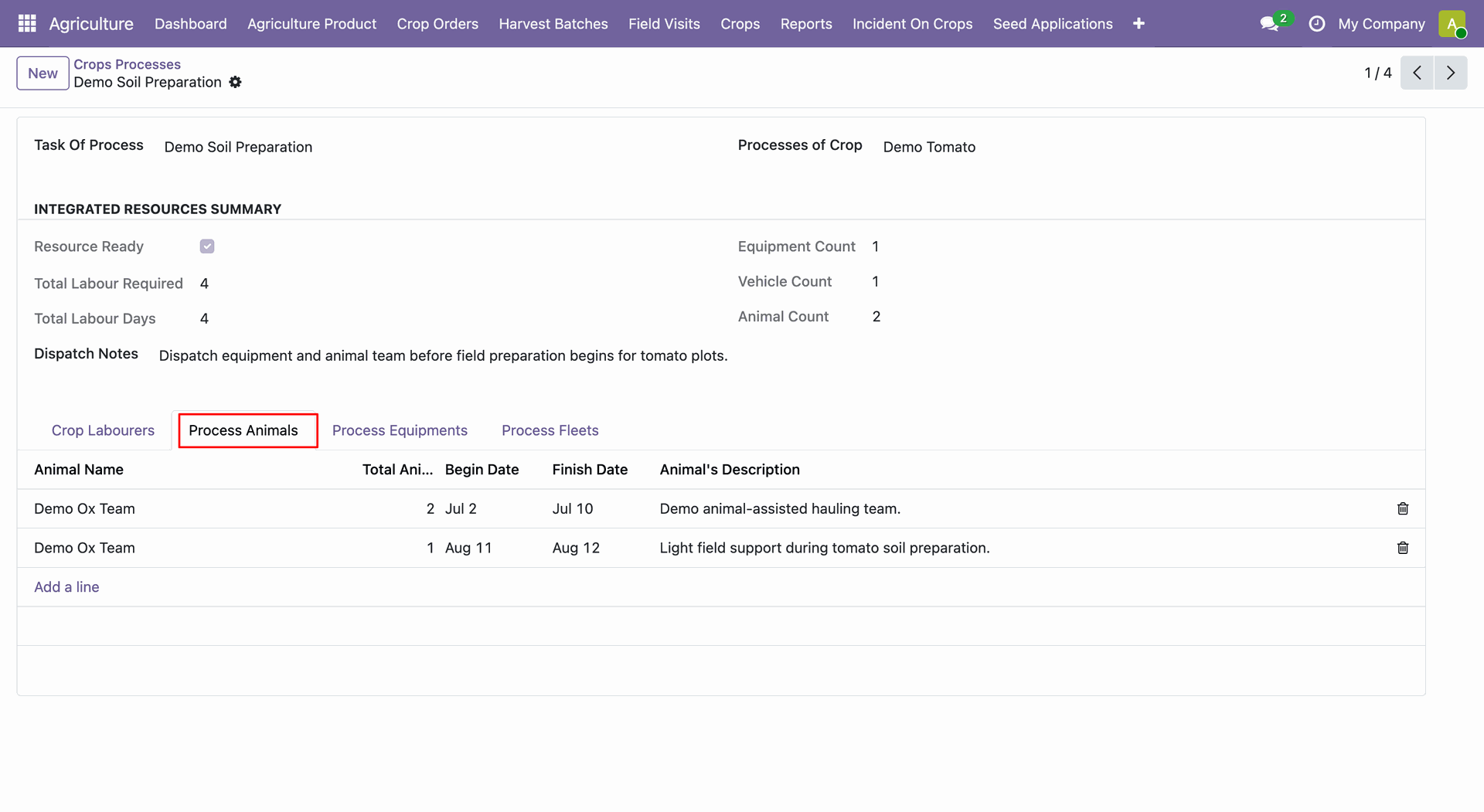Open the user avatar menu

1452,24
